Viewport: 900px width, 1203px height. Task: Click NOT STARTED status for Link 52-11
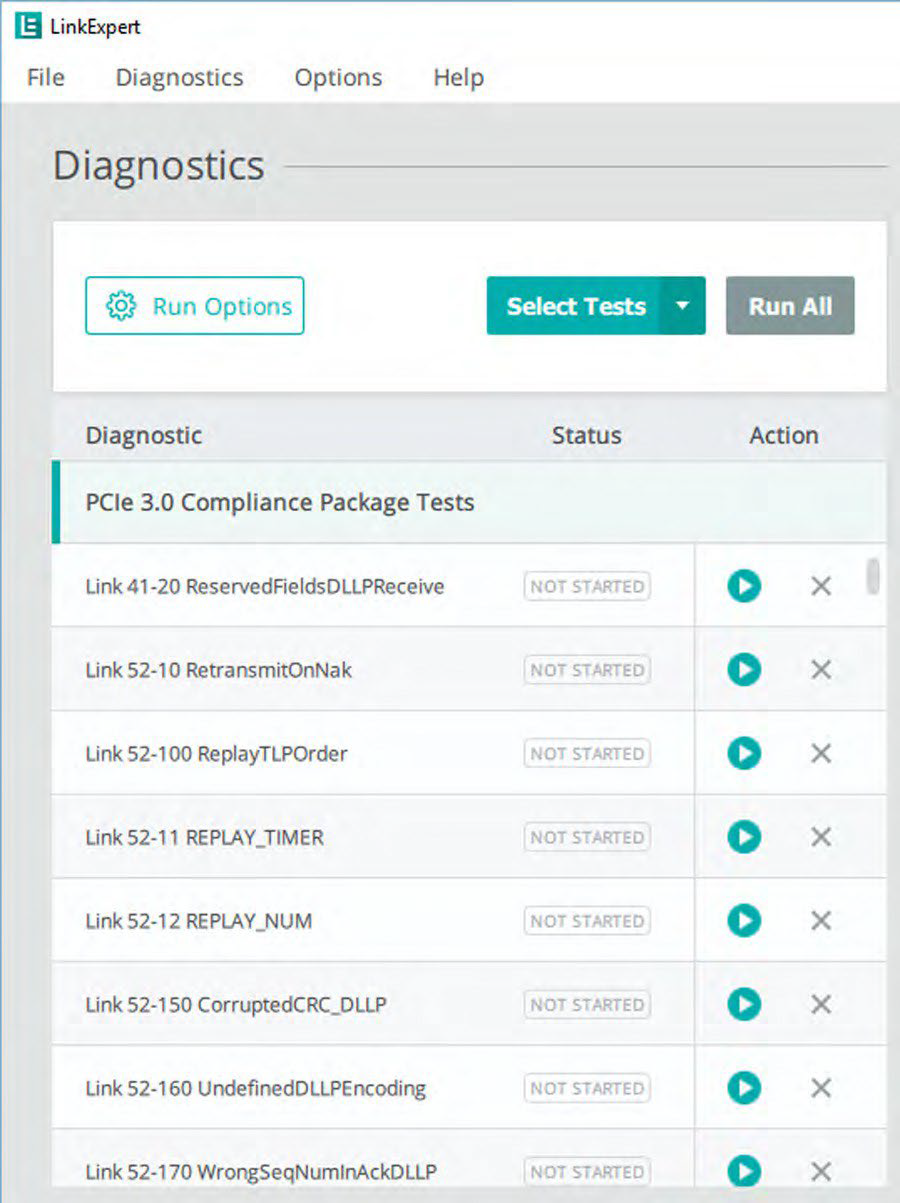587,837
